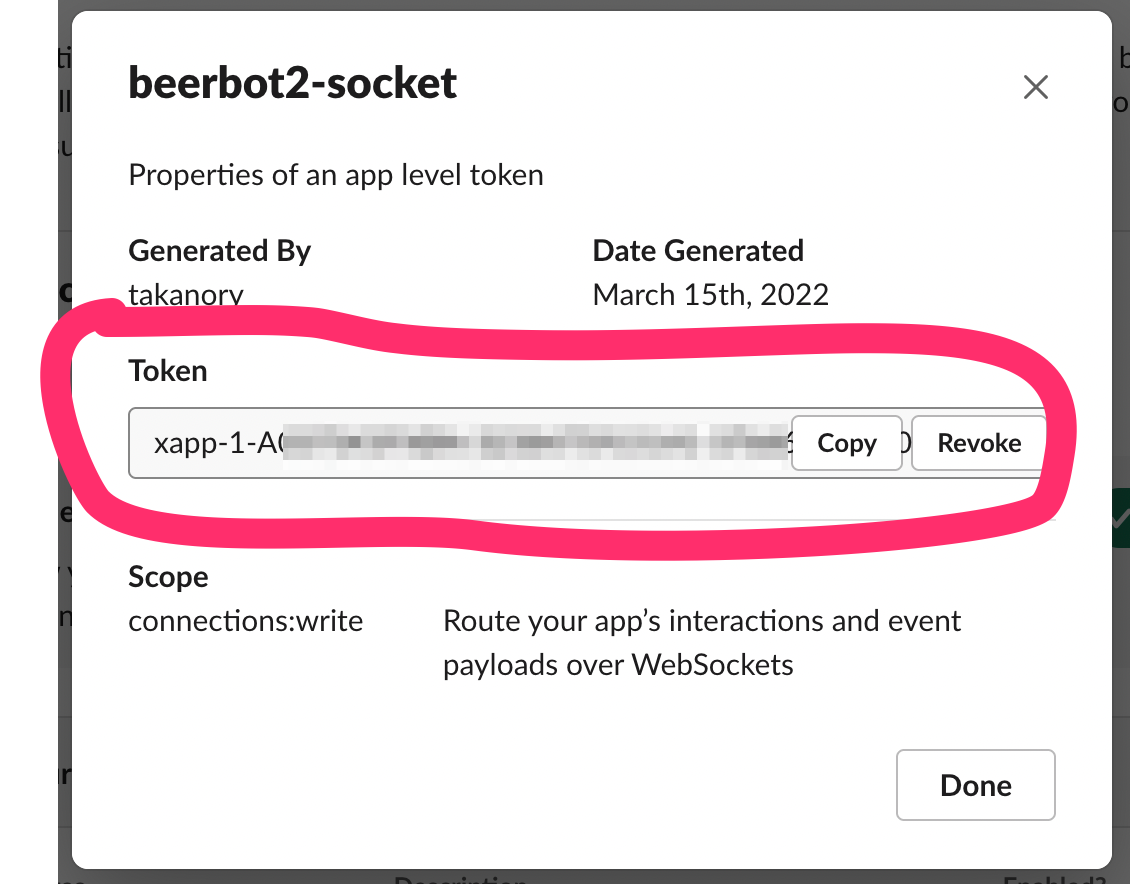Click the green checkmark behind the dialog
The width and height of the screenshot is (1130, 884).
tap(1120, 520)
